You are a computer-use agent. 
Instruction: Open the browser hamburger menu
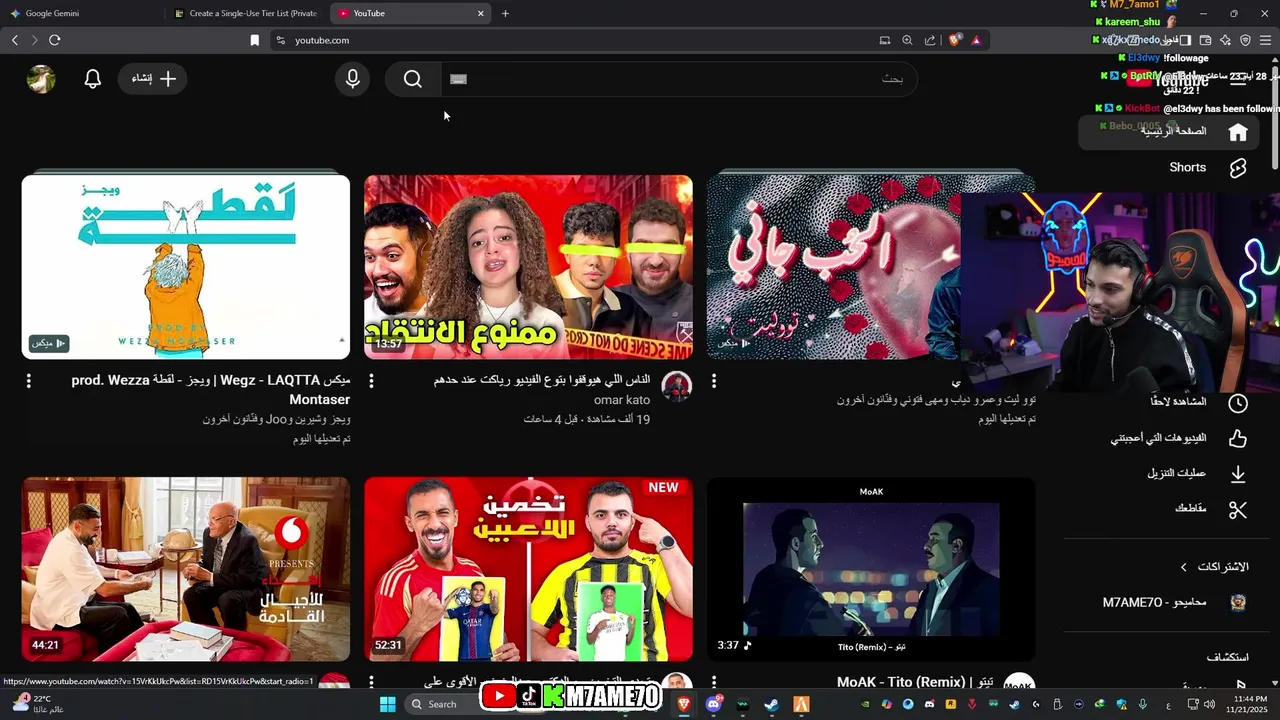tap(1265, 40)
